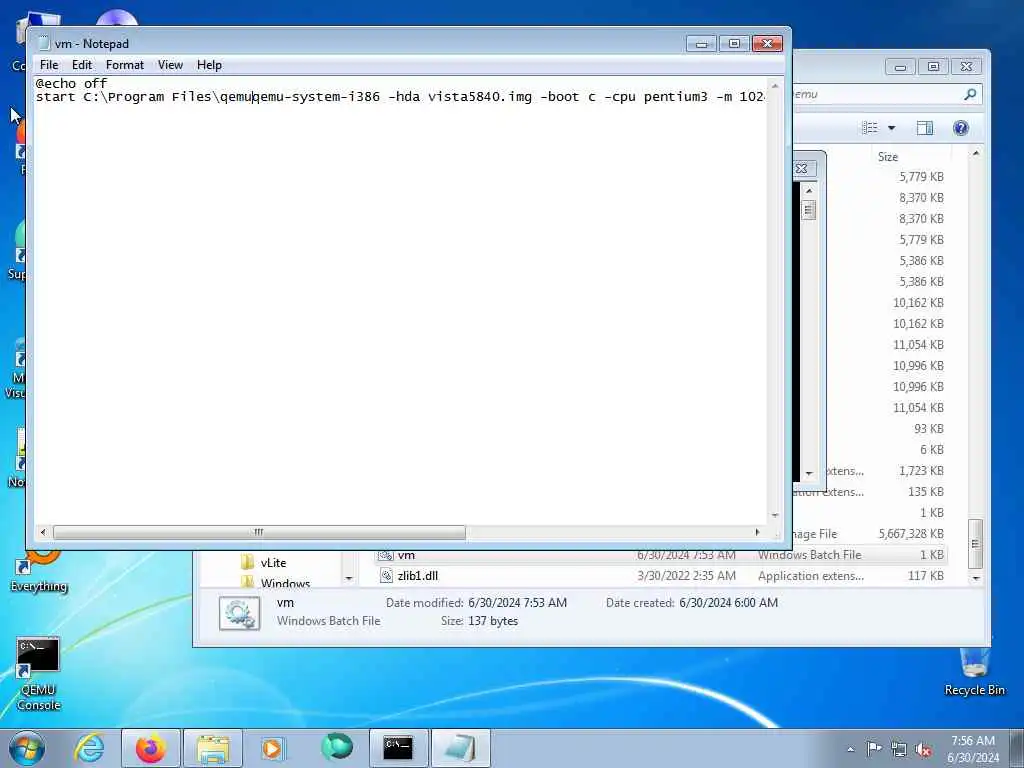Open the view options dropdown arrow in Explorer

coord(891,128)
